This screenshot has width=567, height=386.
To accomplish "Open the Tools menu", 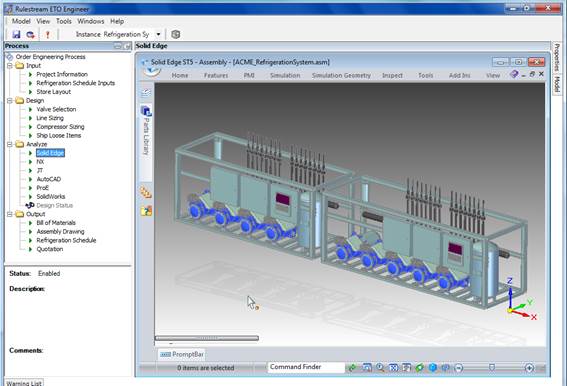I will 64,21.
